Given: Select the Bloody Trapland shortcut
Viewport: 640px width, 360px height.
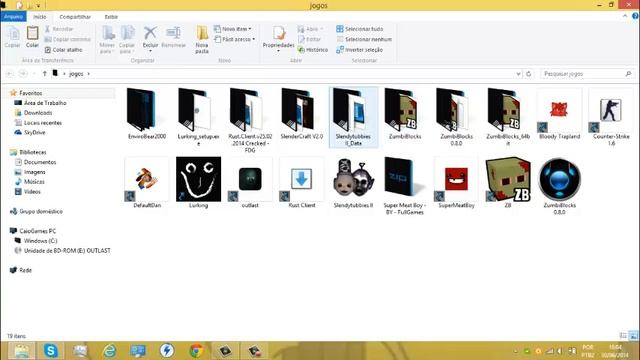Looking at the screenshot, I should [559, 114].
